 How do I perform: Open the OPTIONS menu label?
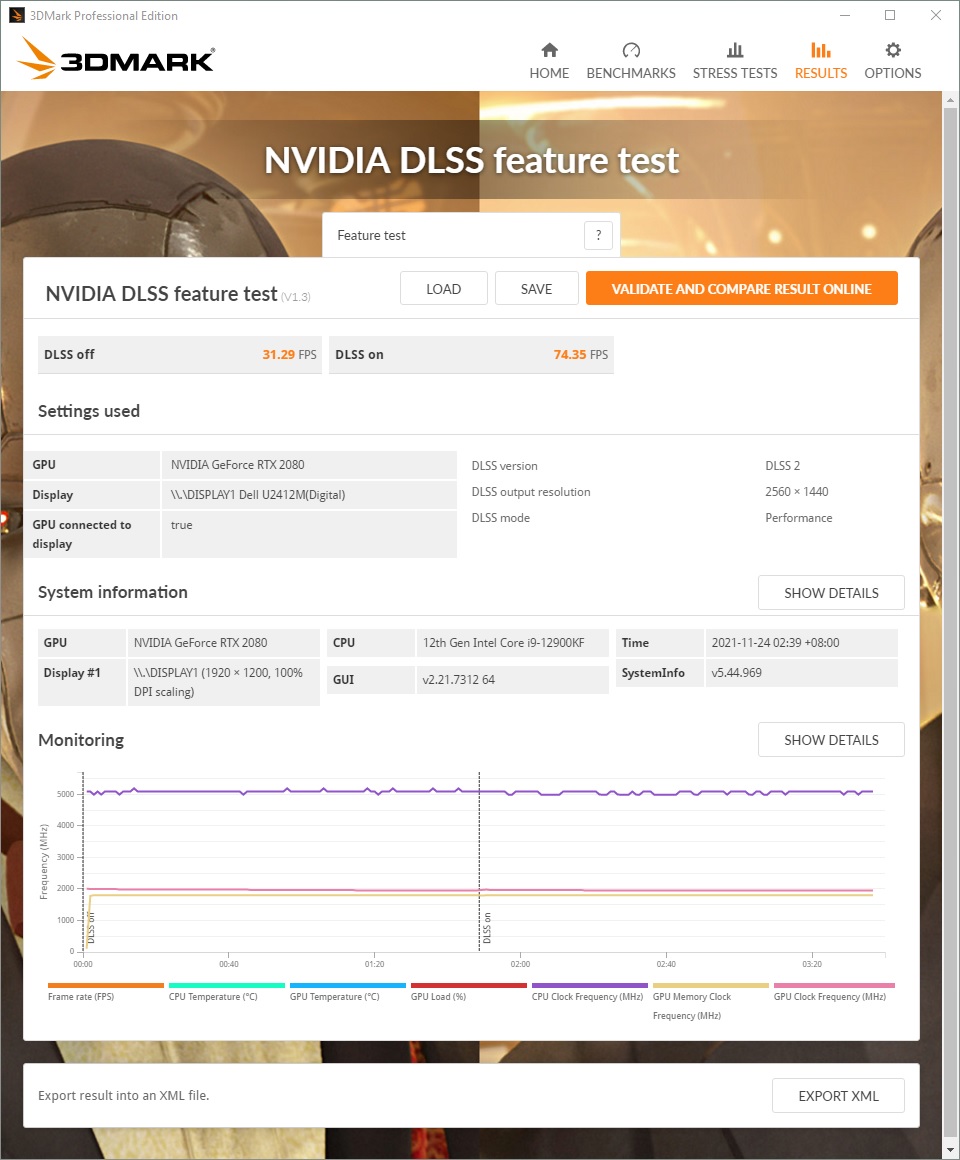click(x=893, y=73)
